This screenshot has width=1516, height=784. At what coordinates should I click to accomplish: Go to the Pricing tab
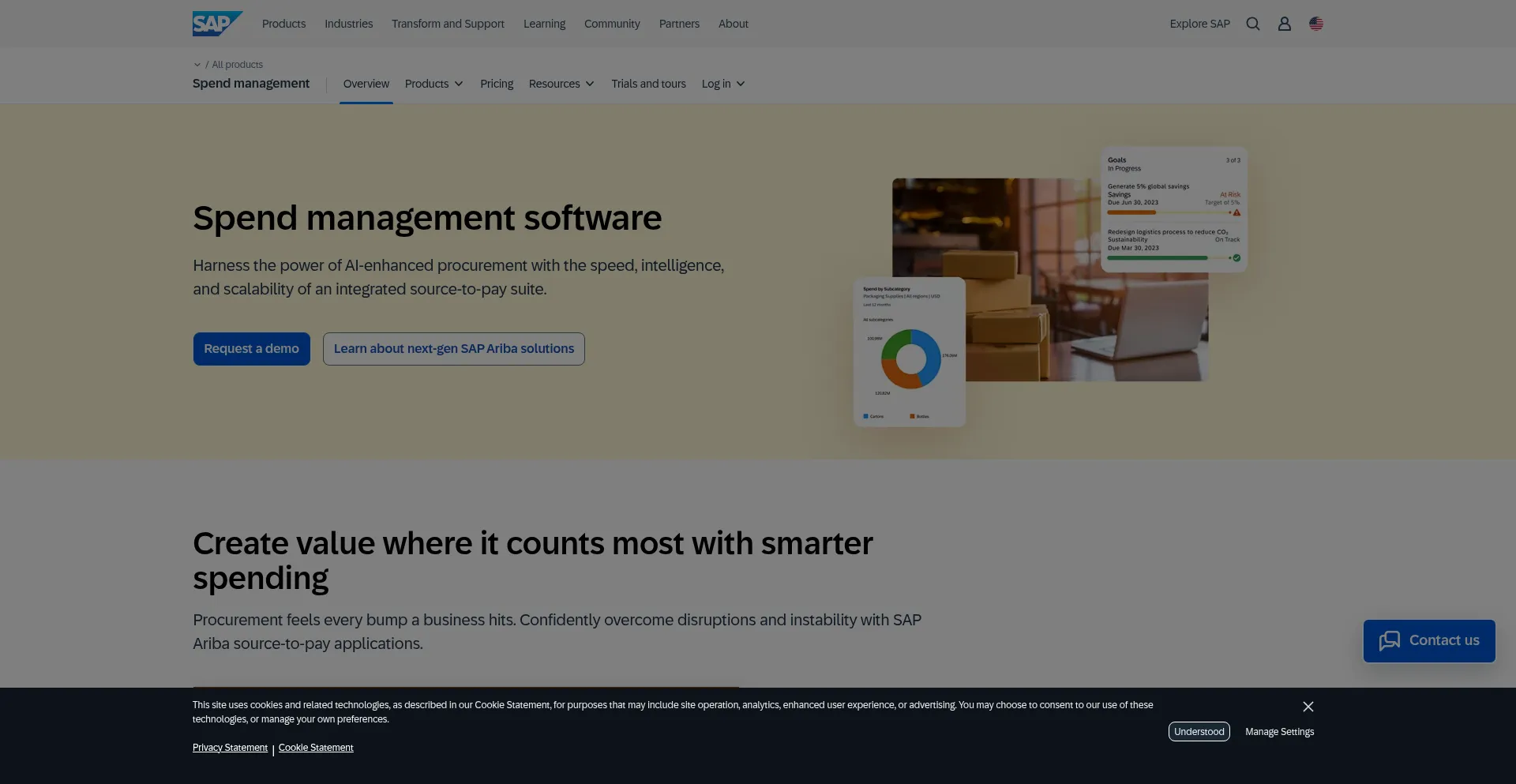click(x=496, y=84)
